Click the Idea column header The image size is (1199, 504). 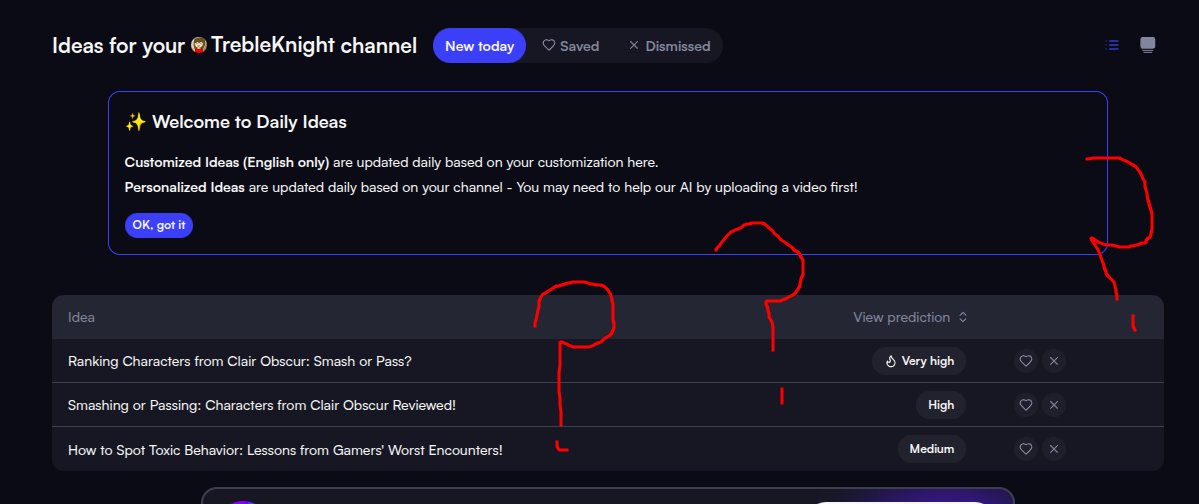click(81, 317)
